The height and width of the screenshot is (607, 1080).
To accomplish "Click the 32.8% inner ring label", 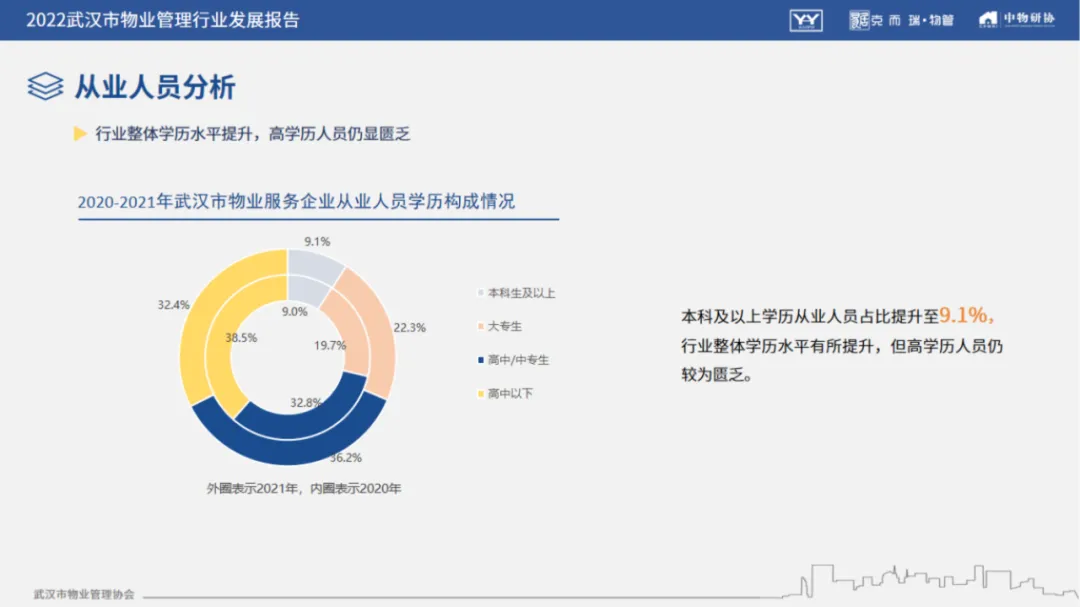I will 306,402.
